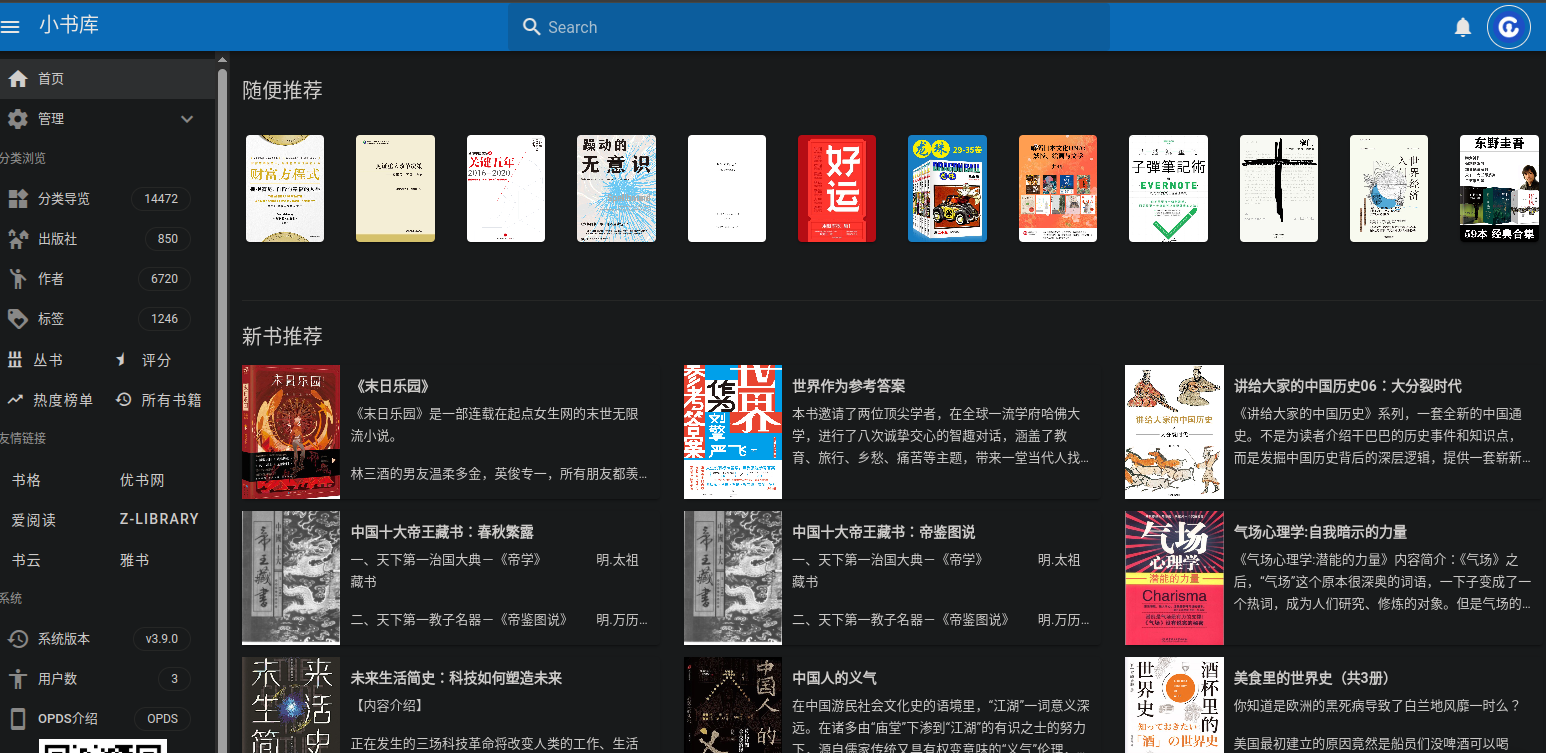
Task: Open 中国十大帝王藏书：春秋繁露 title
Action: point(442,532)
